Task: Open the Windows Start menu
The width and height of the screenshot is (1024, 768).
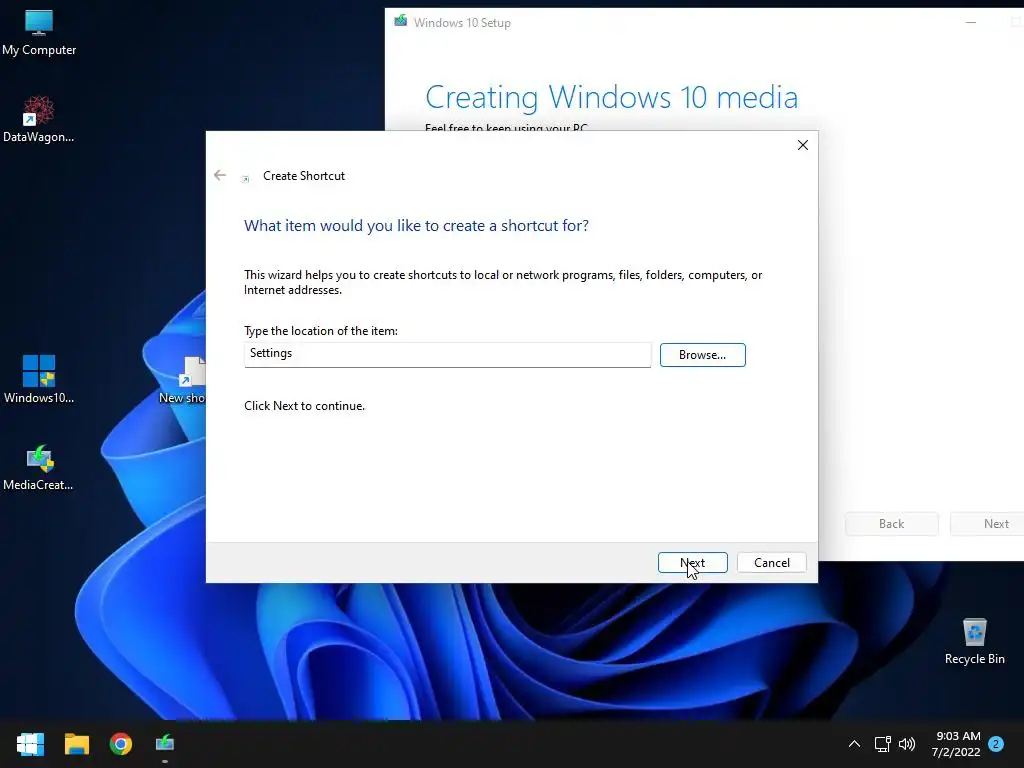Action: [x=30, y=744]
